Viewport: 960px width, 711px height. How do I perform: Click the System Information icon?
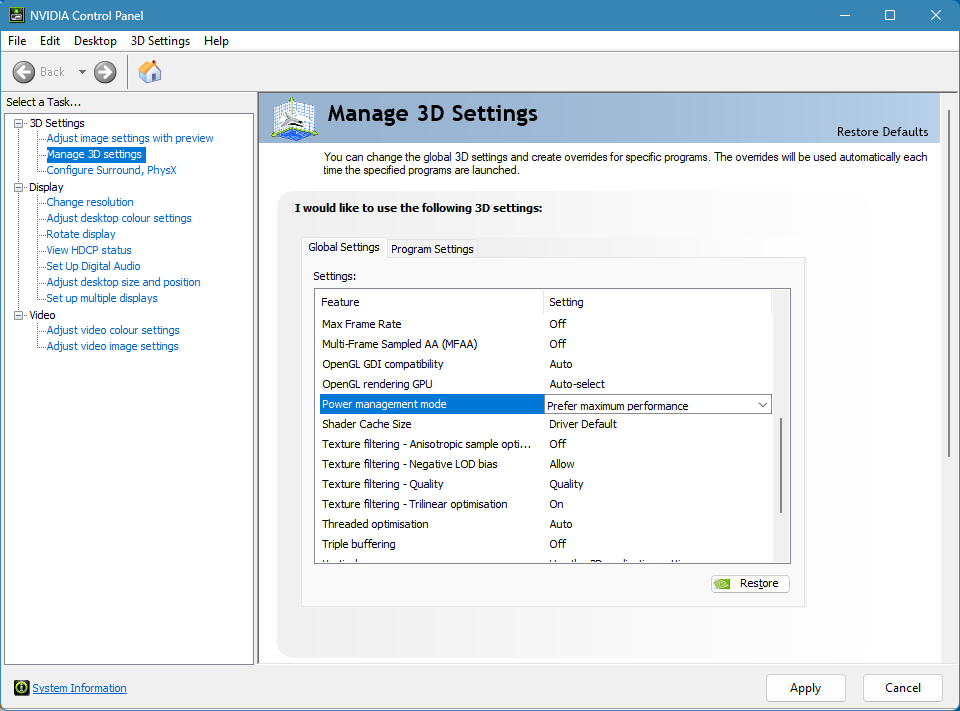coord(21,688)
